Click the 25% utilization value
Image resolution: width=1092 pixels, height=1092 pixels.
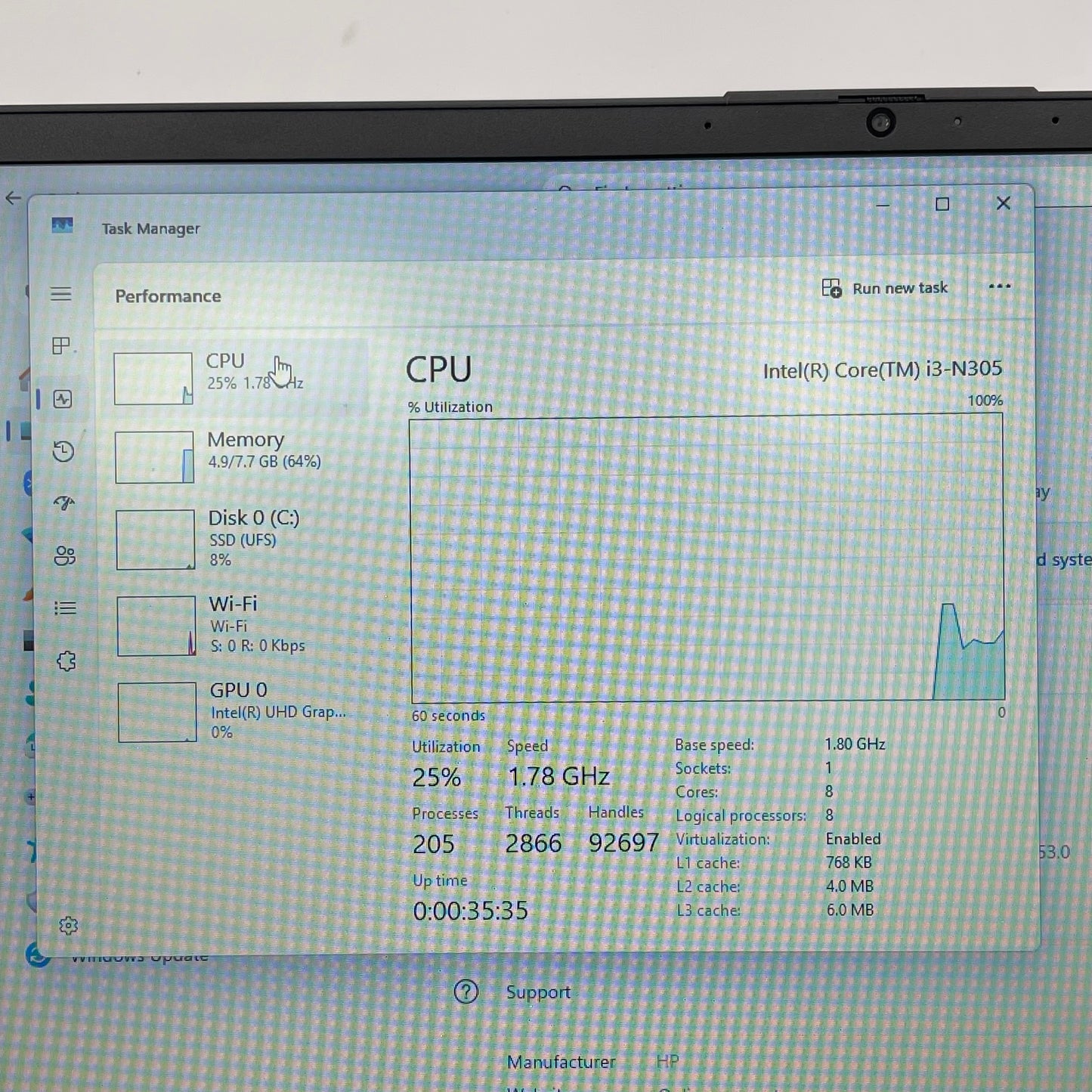pos(436,777)
